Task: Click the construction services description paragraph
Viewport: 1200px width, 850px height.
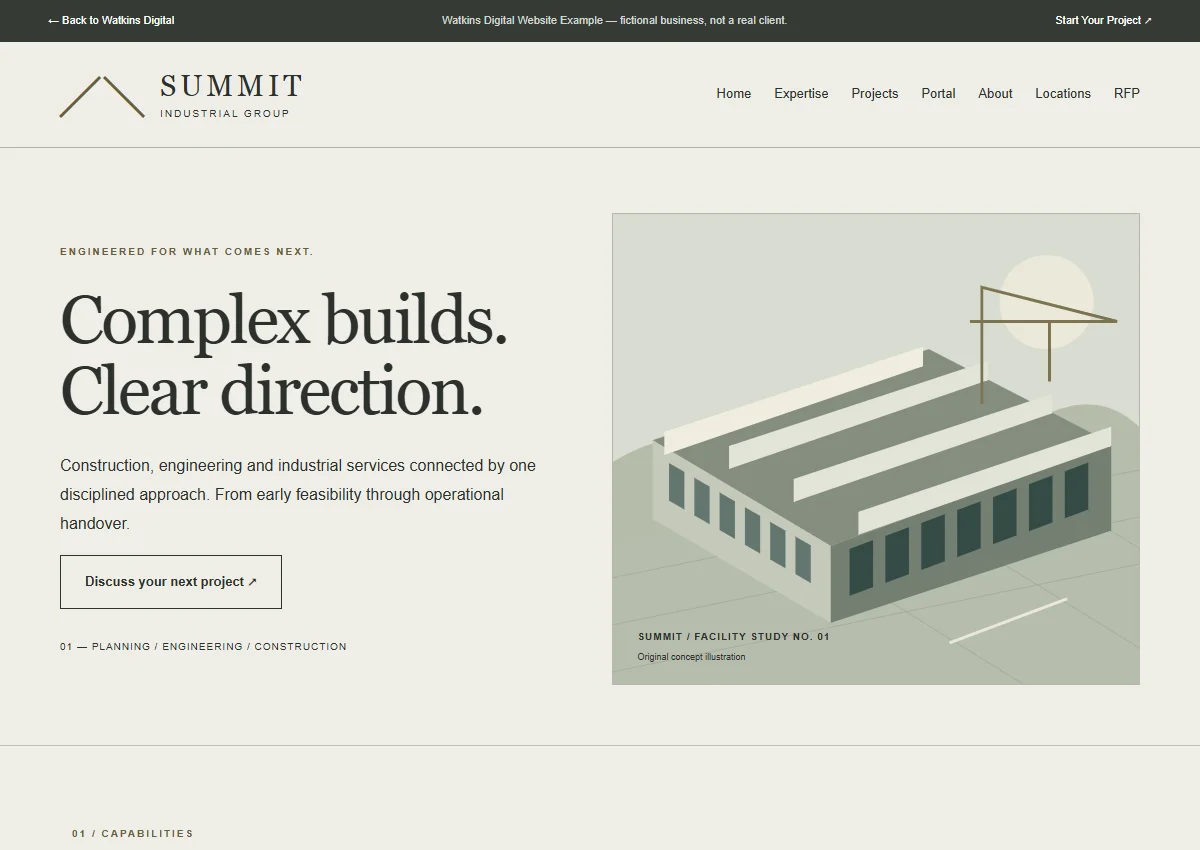Action: click(298, 494)
